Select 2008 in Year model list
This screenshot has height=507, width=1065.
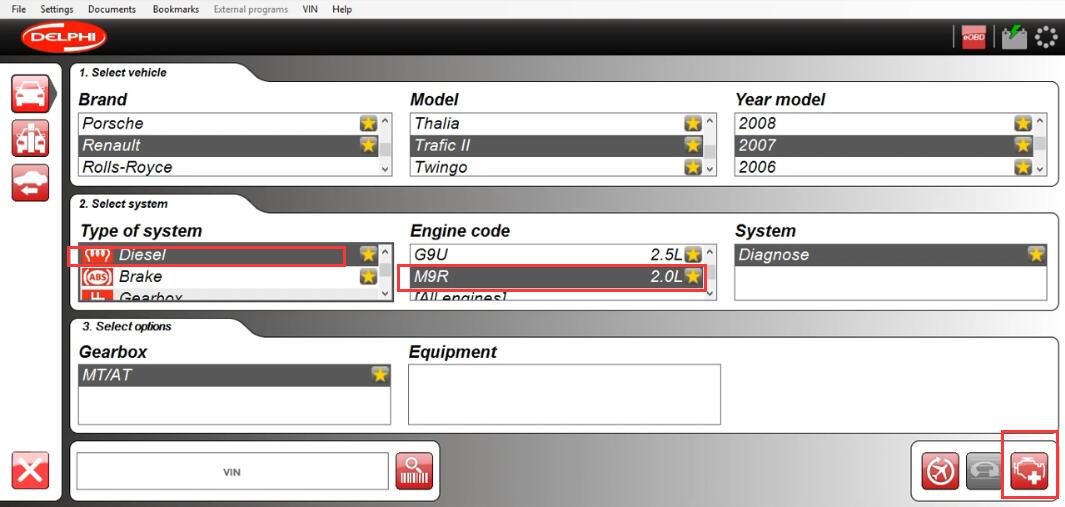[x=884, y=124]
